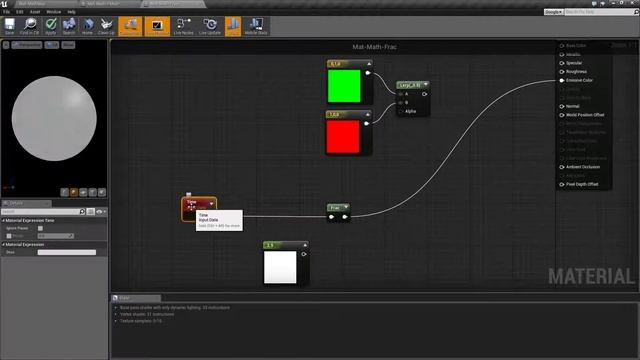Expand the Frac node dropdown arrow

(346, 207)
